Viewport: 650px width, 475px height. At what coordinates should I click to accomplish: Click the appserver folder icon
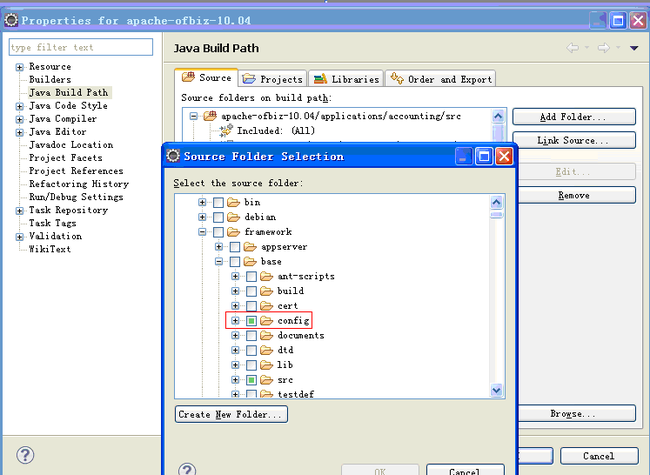tap(250, 247)
